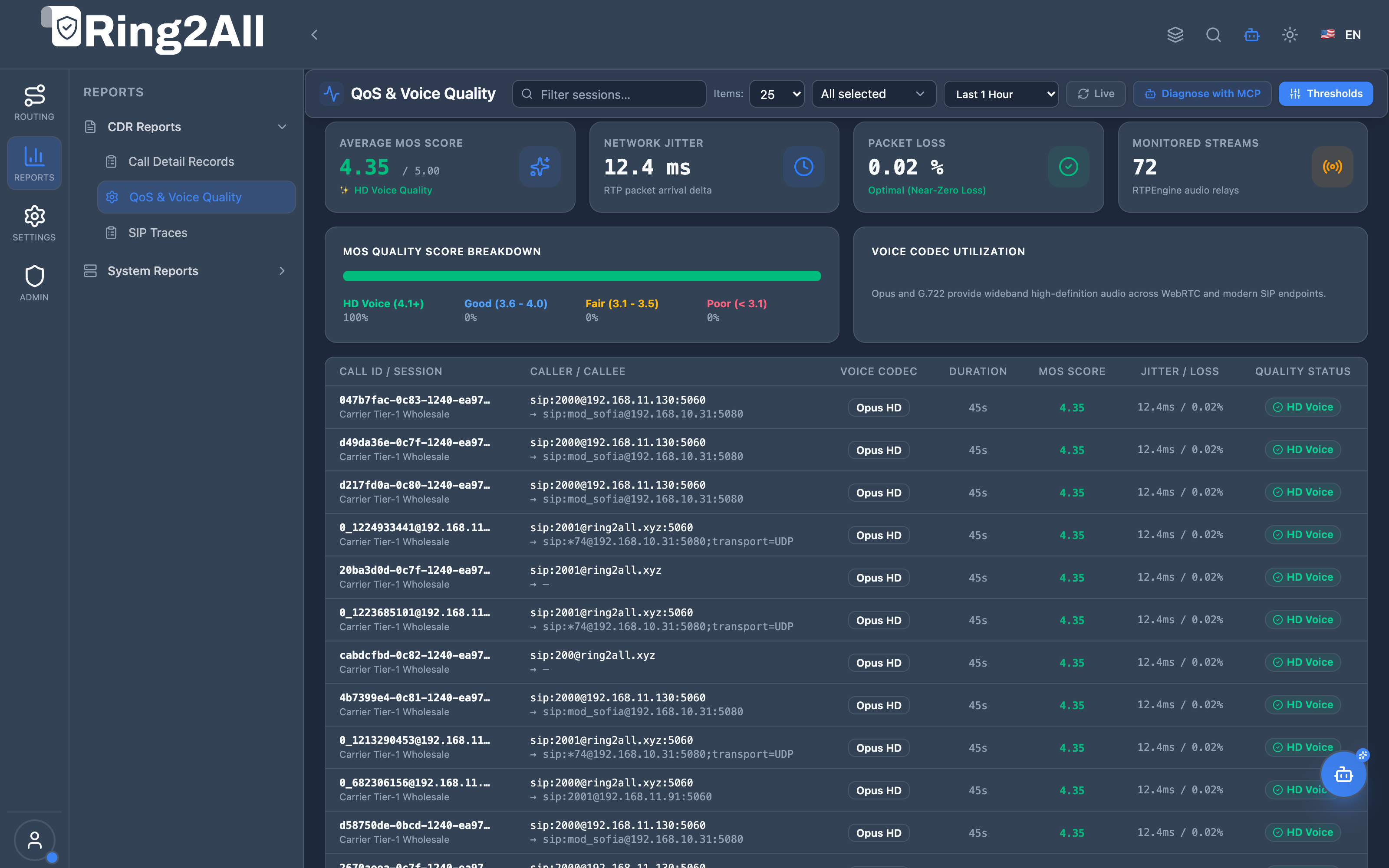Viewport: 1389px width, 868px height.
Task: Open the AI bot icon in header
Action: [x=1251, y=34]
